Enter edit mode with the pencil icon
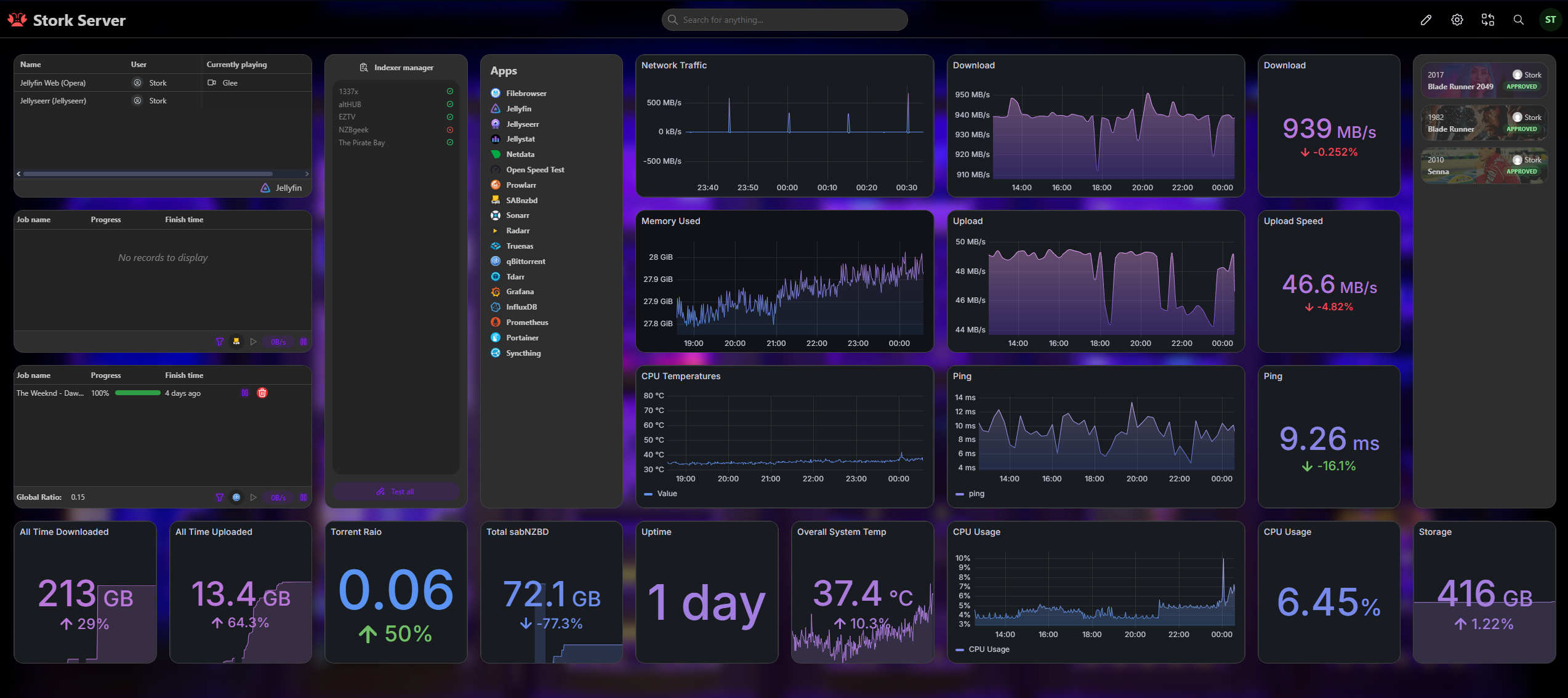 [1426, 20]
